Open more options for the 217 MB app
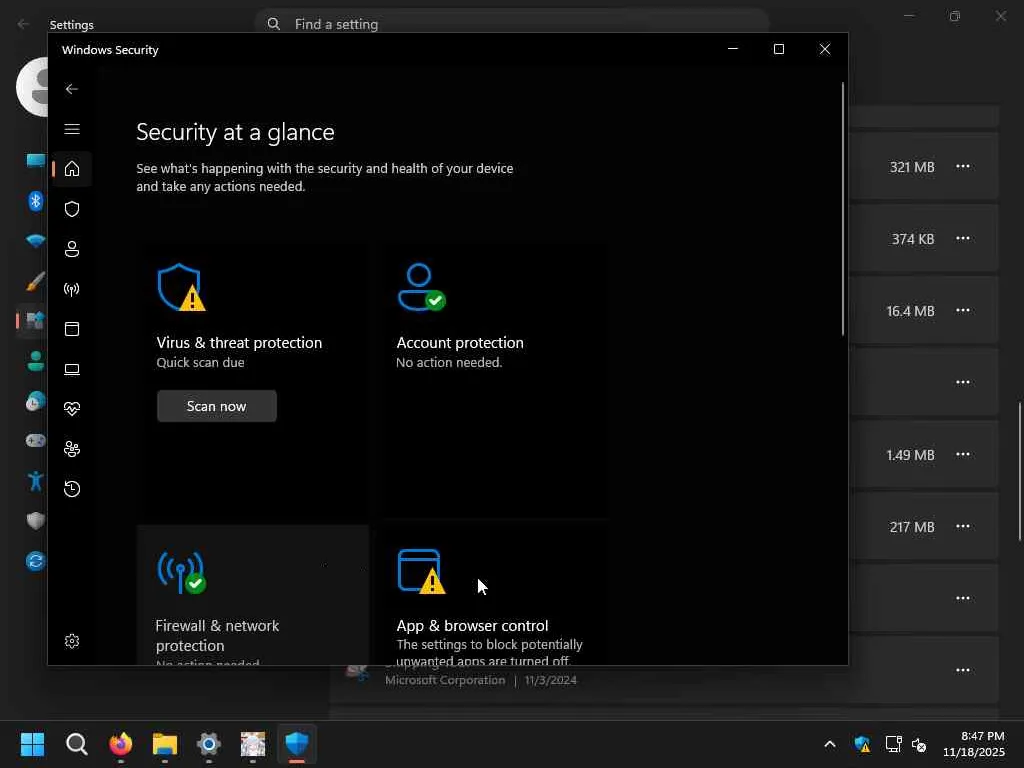1024x768 pixels. [963, 526]
